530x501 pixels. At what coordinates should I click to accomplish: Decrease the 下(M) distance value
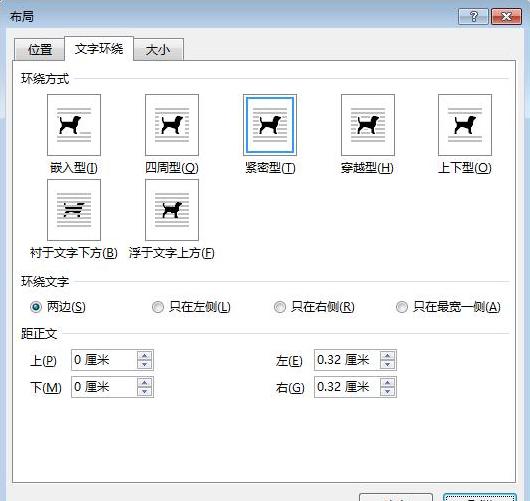145,391
